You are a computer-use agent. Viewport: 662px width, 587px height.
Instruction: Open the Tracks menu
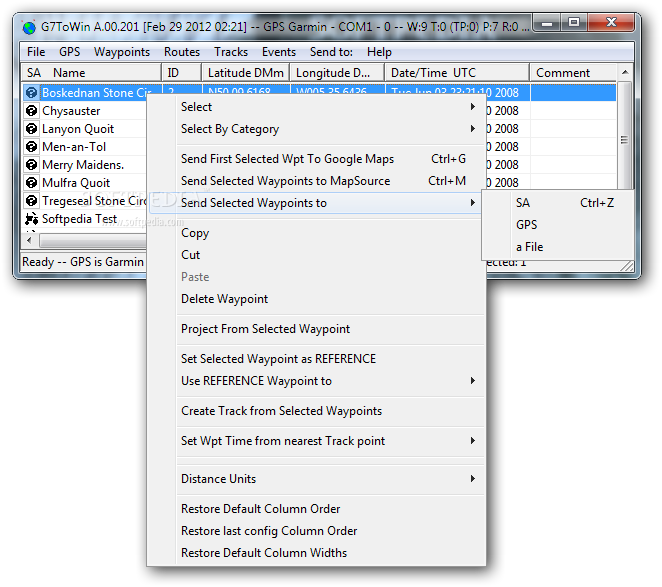(231, 52)
